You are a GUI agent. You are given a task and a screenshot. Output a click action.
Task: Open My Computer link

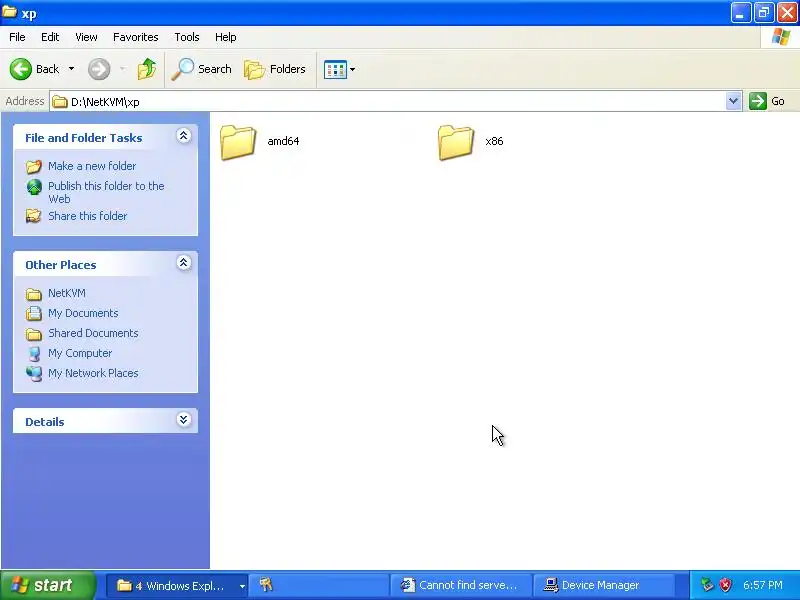80,353
